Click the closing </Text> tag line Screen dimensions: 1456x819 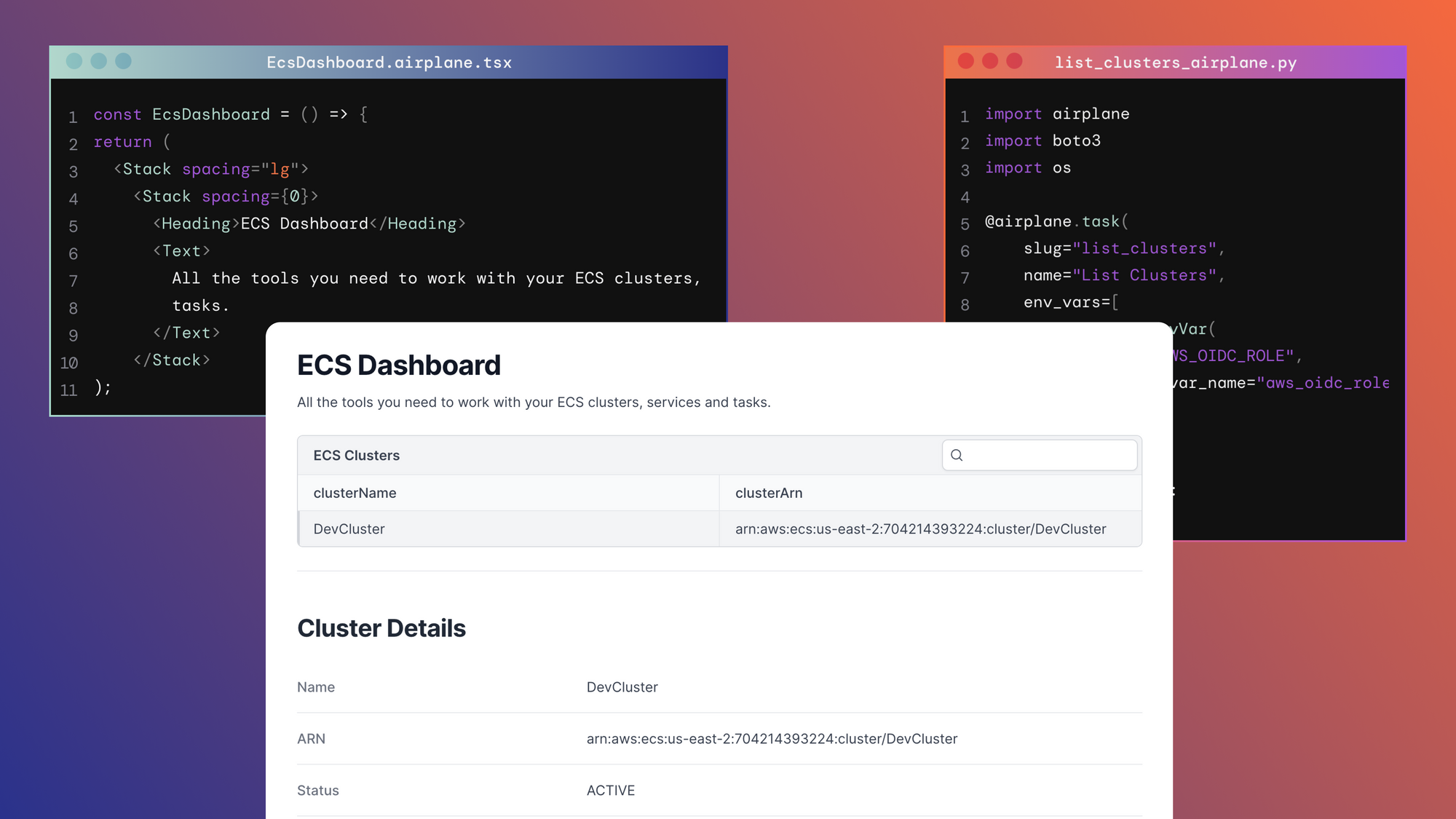pos(186,333)
